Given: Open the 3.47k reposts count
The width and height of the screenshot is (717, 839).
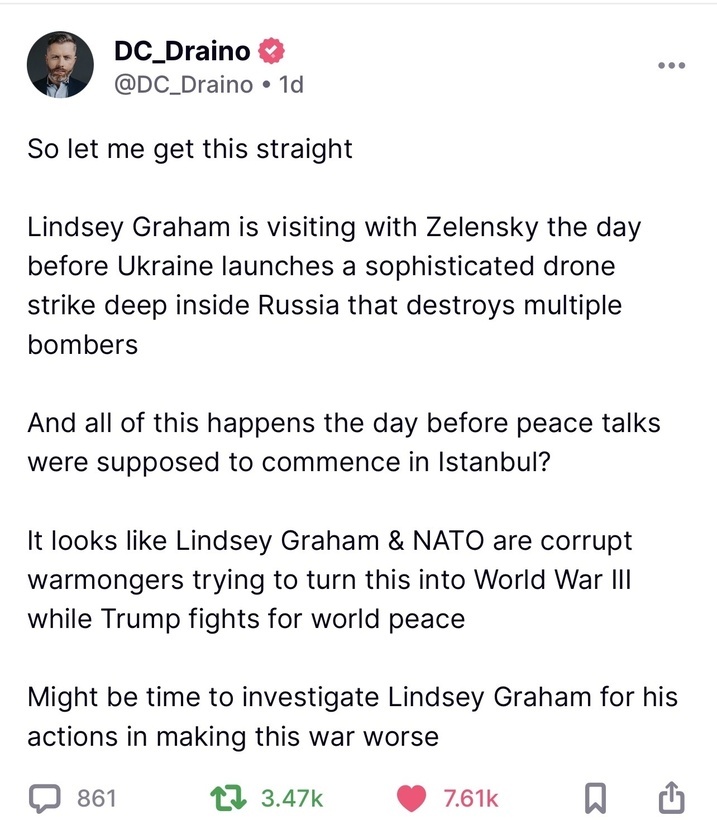Looking at the screenshot, I should 292,798.
